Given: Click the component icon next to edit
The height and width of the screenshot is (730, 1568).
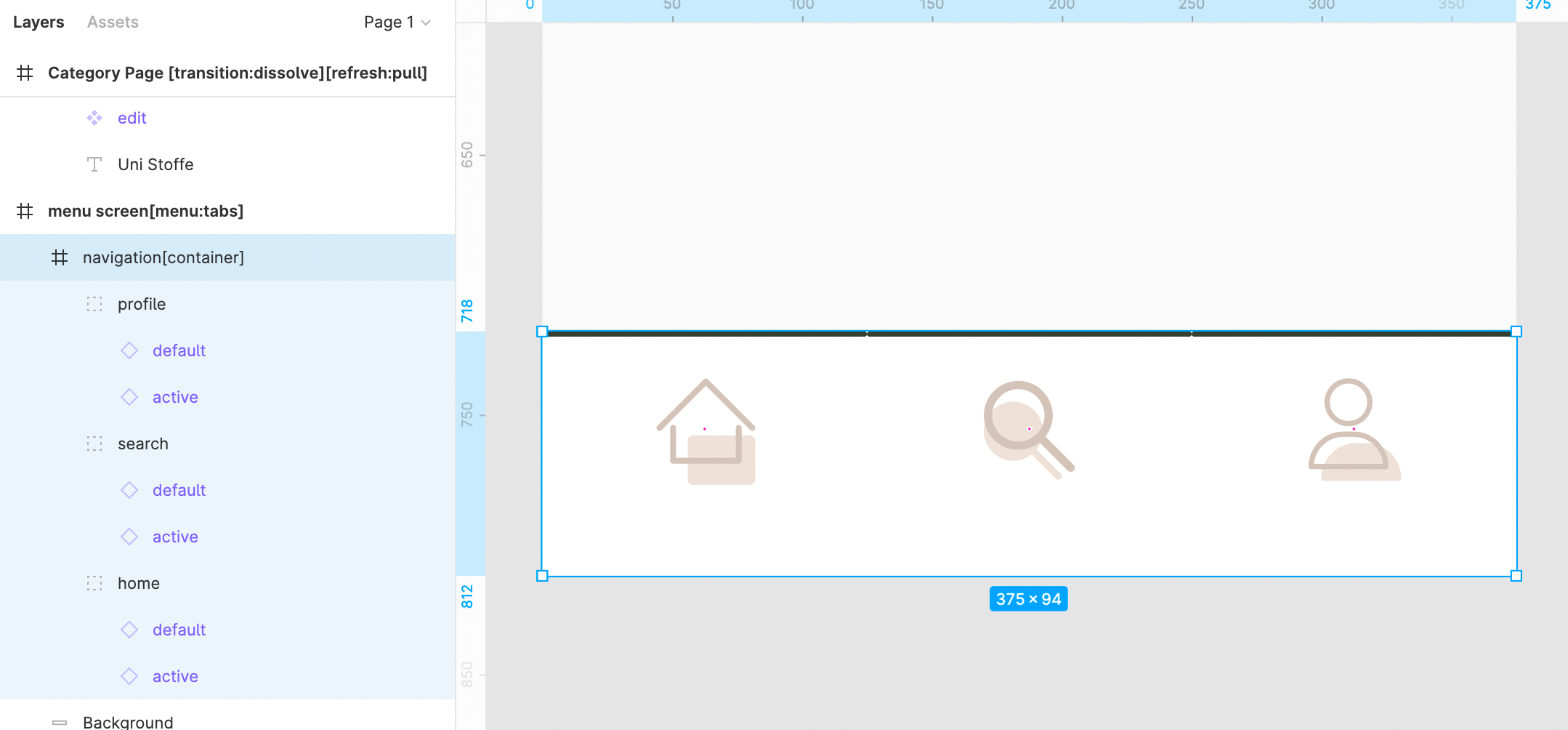Looking at the screenshot, I should (x=94, y=118).
